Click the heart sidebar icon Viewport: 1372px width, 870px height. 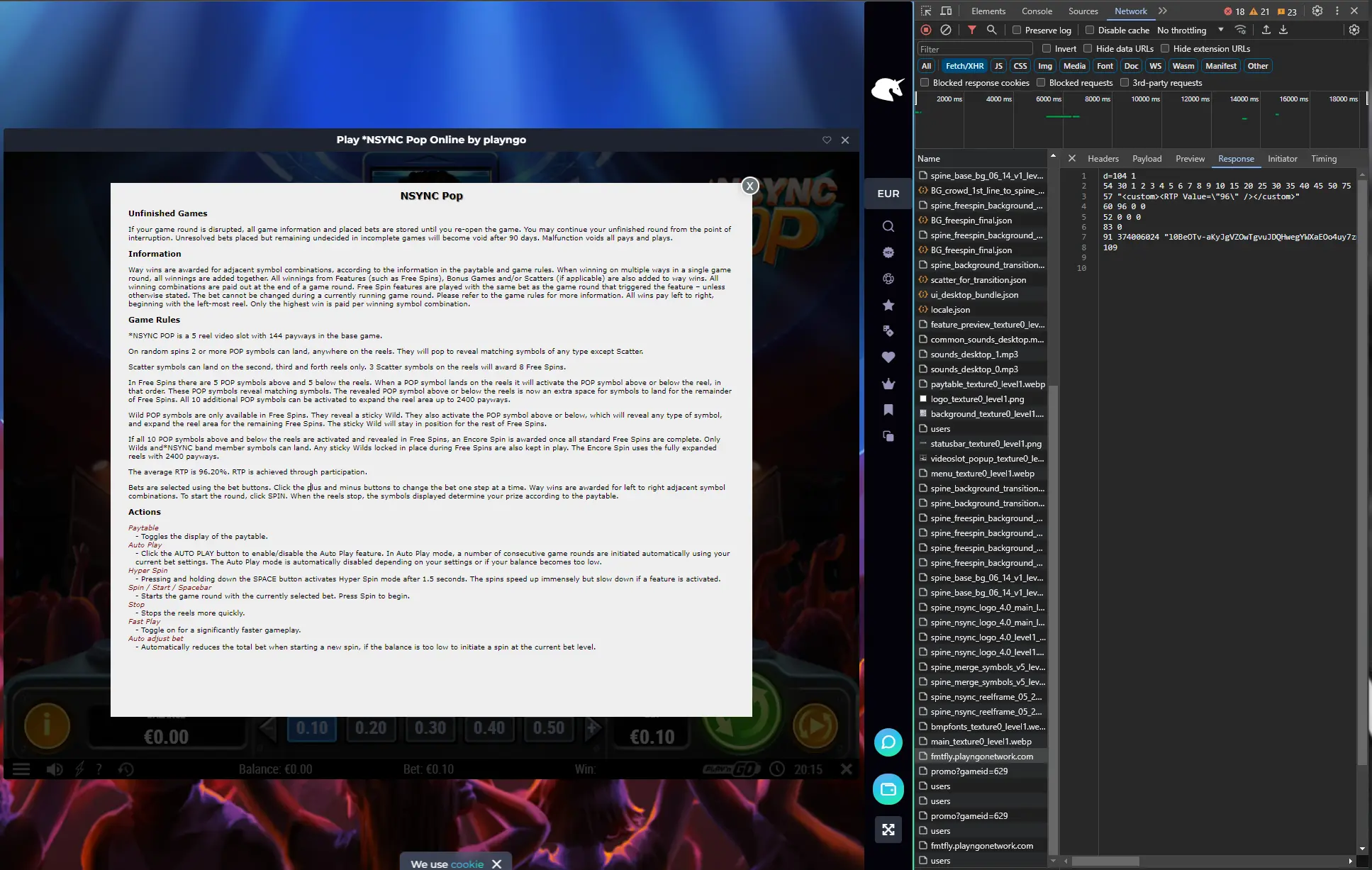[x=888, y=357]
